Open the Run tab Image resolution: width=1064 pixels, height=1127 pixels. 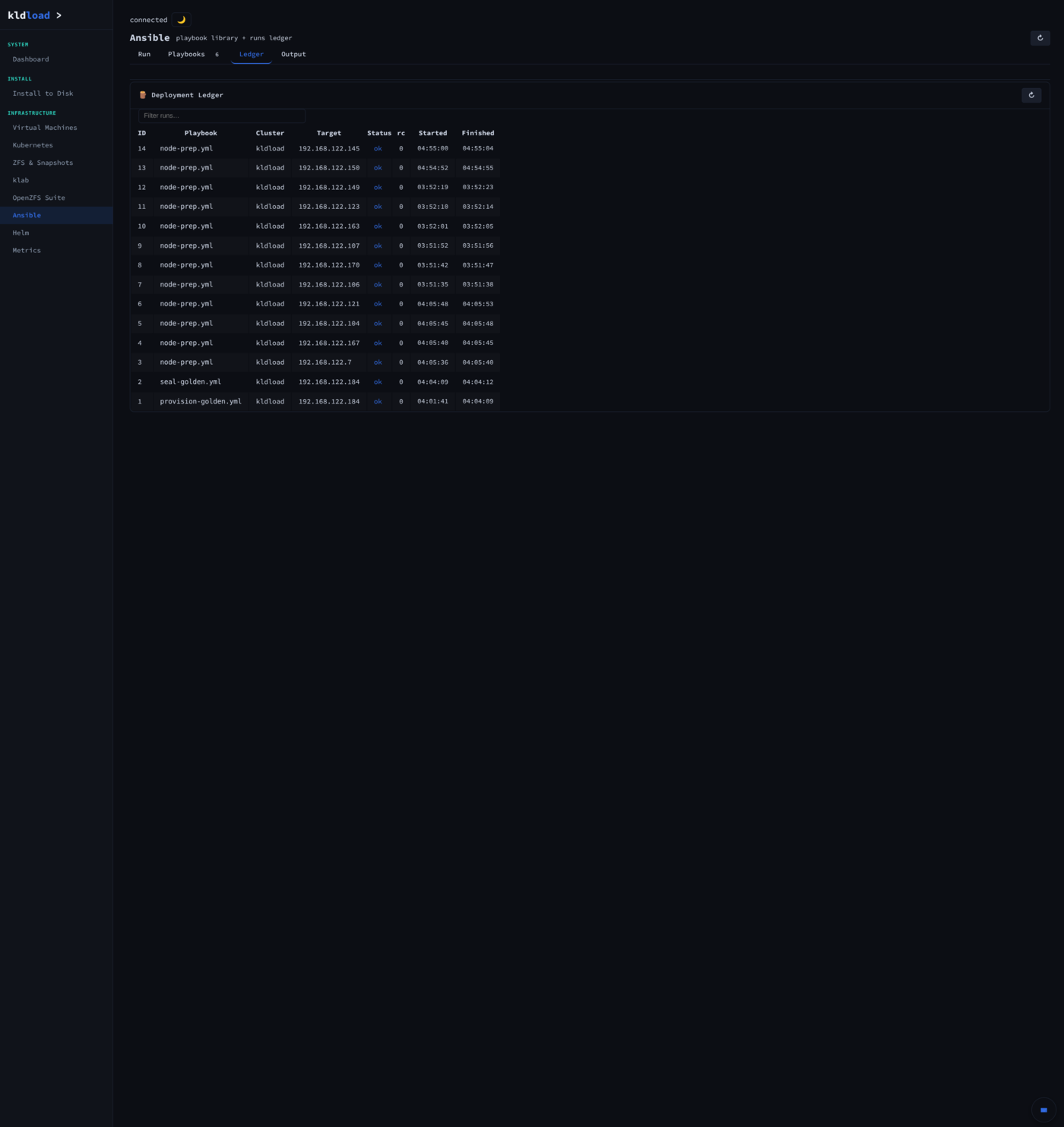click(x=144, y=54)
